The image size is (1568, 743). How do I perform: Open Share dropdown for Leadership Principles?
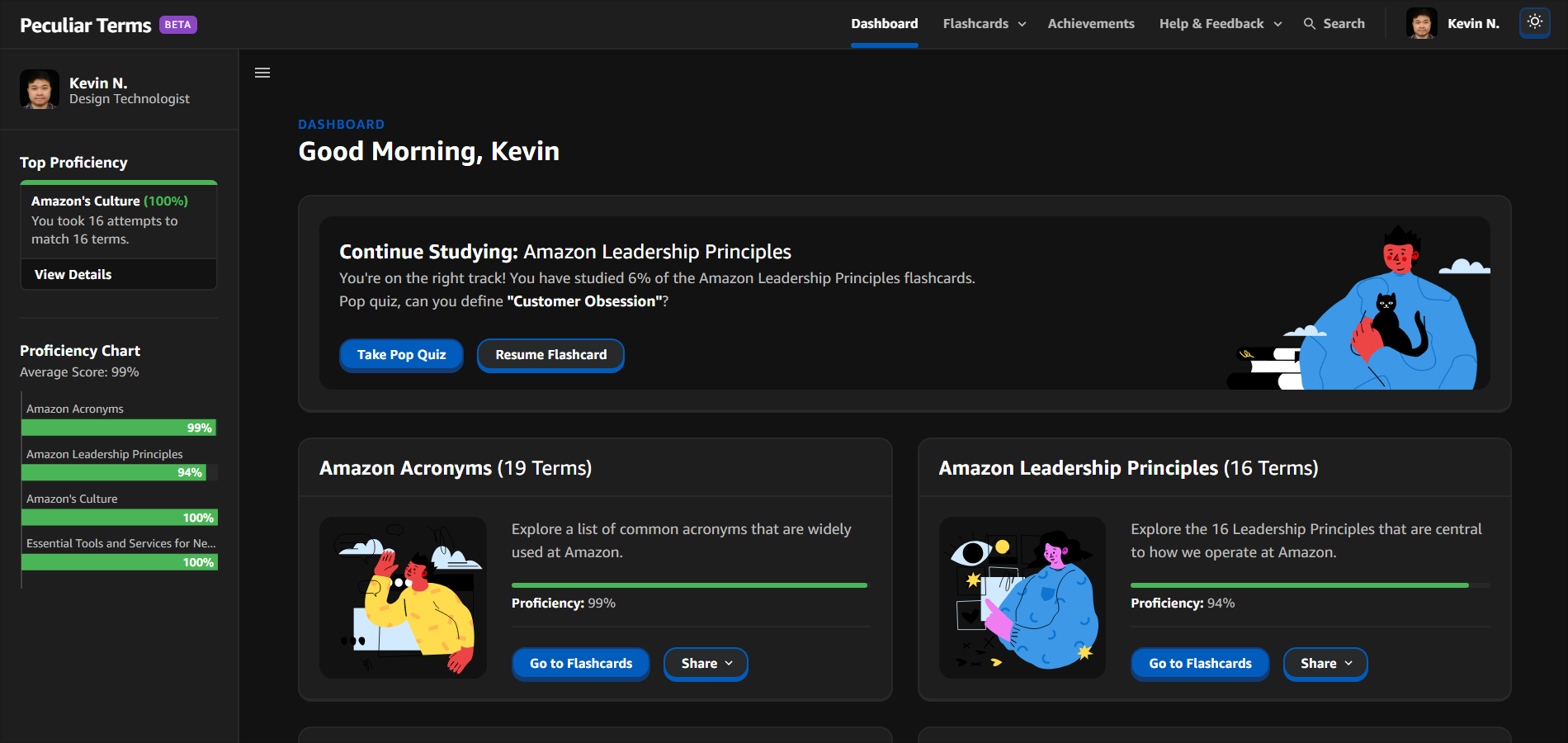click(1325, 663)
